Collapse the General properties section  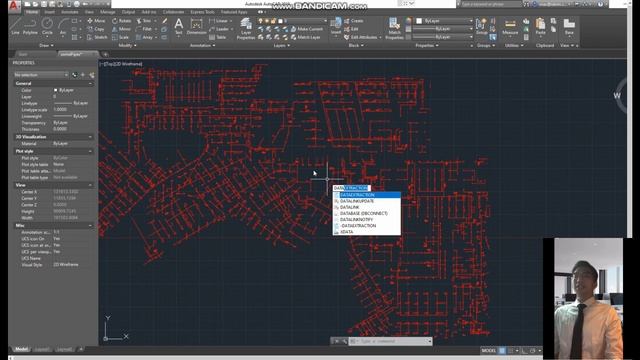pyautogui.click(x=90, y=83)
